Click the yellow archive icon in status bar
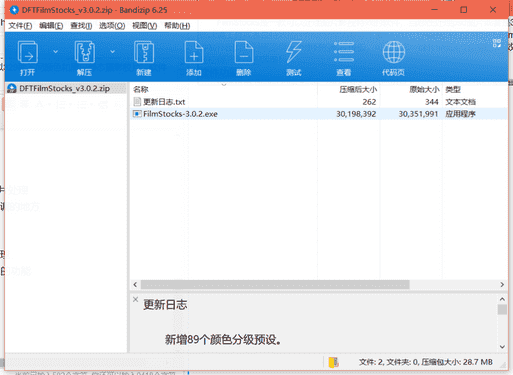This screenshot has height=375, width=513. [x=333, y=362]
